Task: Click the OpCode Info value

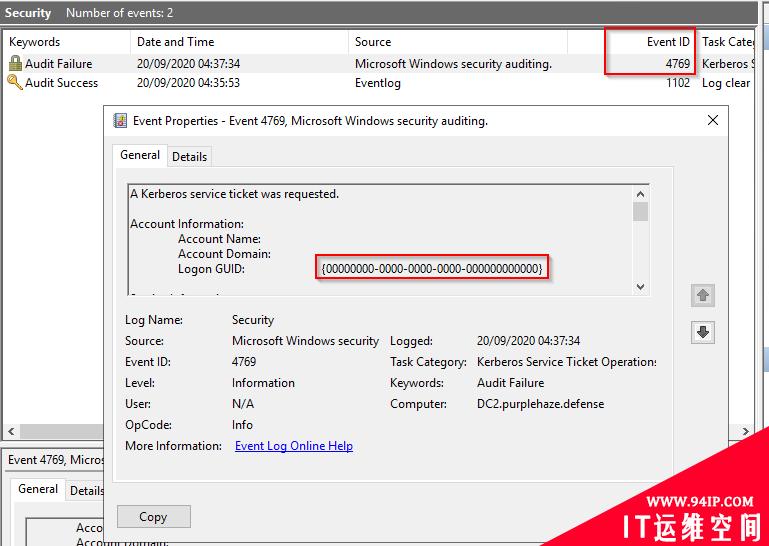Action: point(242,425)
